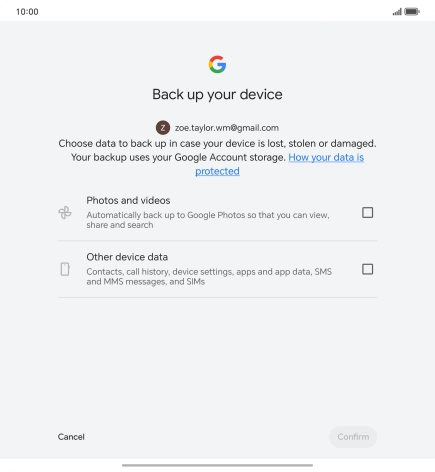Tap the Choose data to back up paragraph
Image resolution: width=435 pixels, height=472 pixels.
[217, 157]
